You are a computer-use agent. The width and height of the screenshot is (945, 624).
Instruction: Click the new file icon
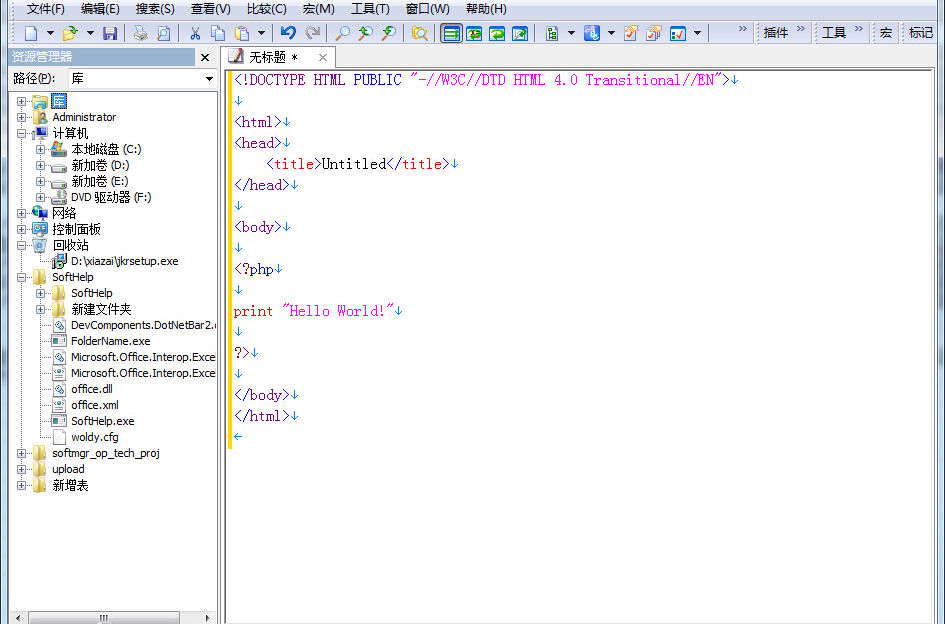click(x=32, y=33)
